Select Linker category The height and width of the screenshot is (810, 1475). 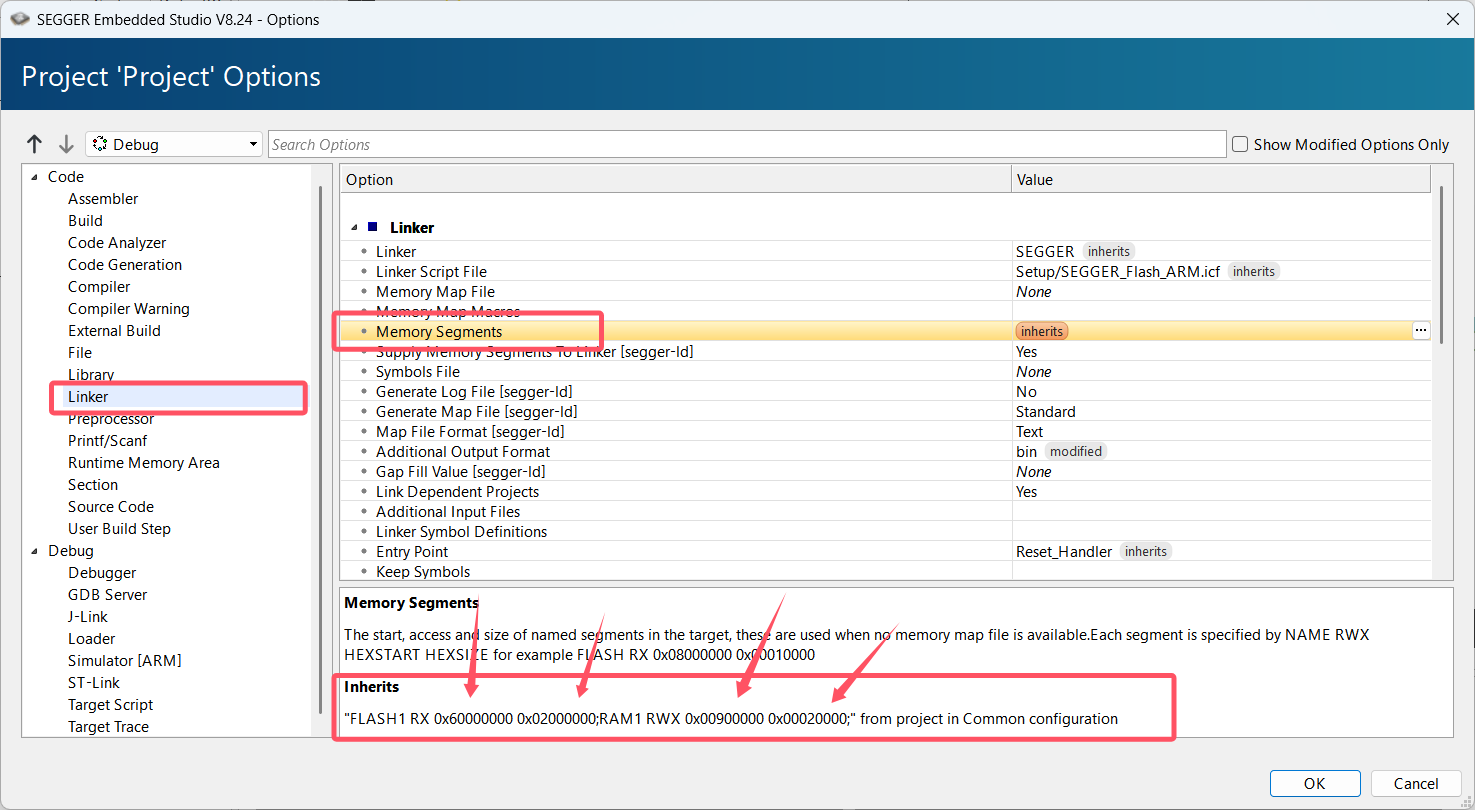[x=88, y=397]
